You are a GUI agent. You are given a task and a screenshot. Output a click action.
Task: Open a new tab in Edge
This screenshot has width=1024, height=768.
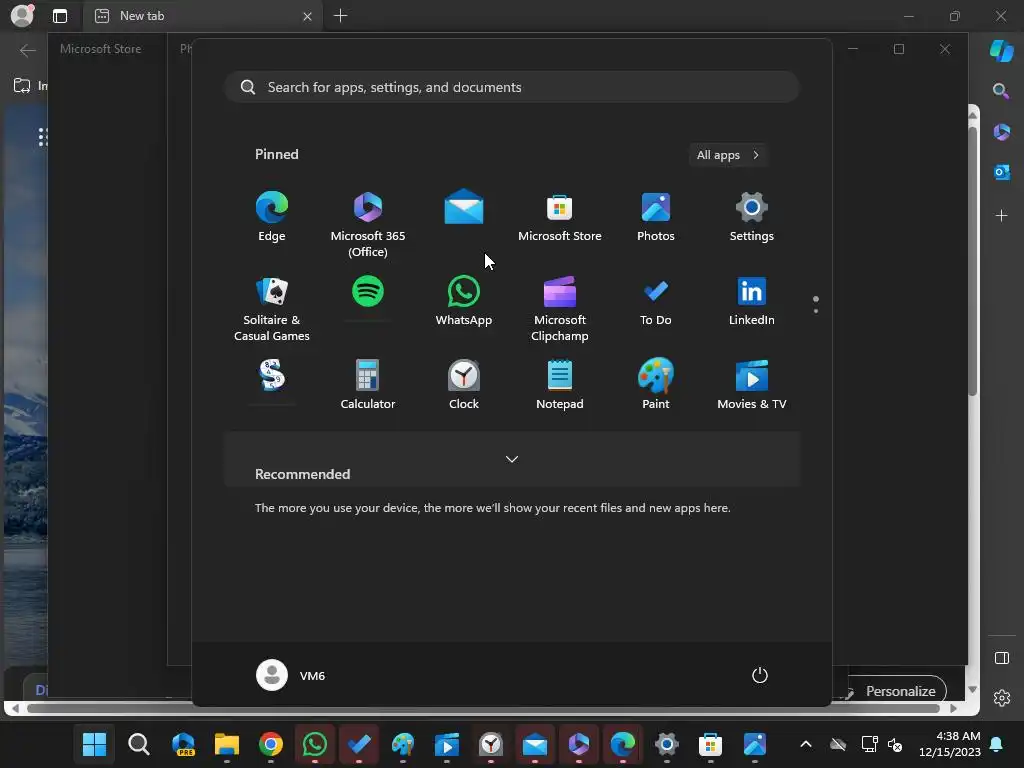coord(340,16)
